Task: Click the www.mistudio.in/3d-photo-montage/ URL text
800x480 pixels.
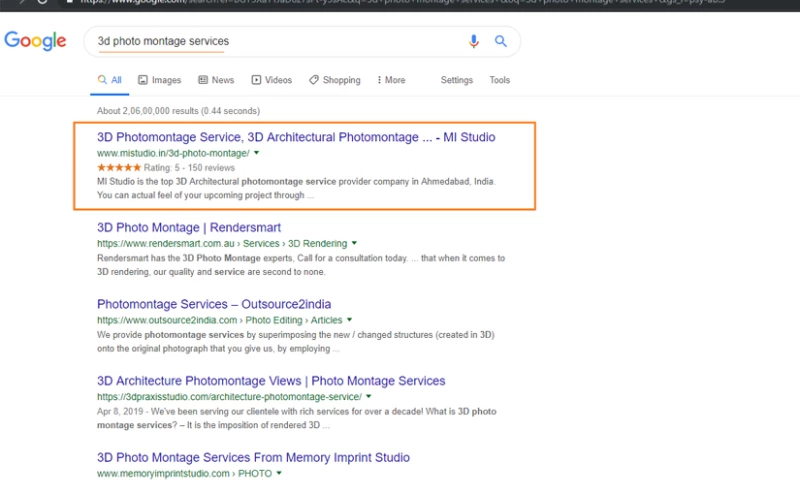Action: coord(173,153)
